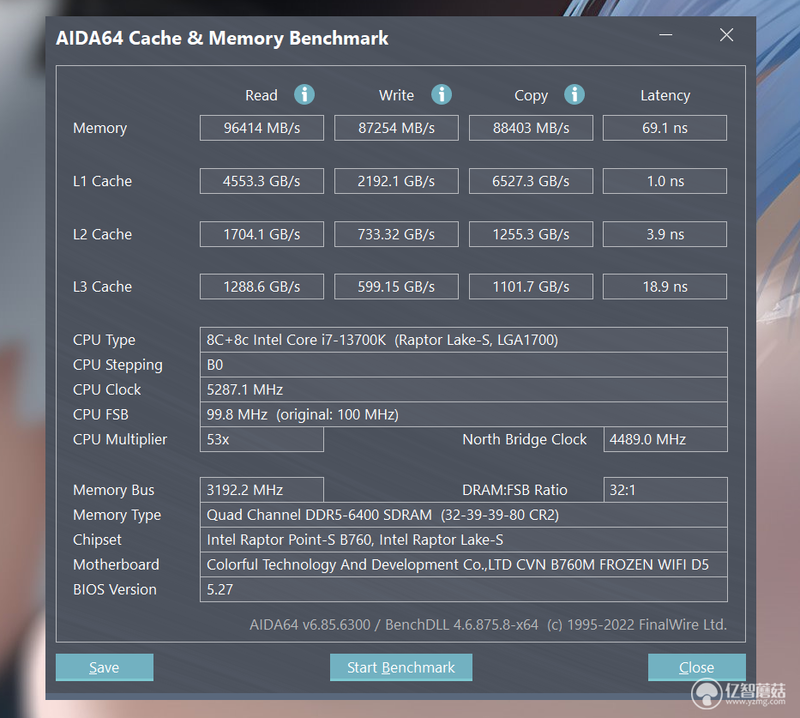The width and height of the screenshot is (800, 718).
Task: Click the CPU Type label
Action: (104, 340)
